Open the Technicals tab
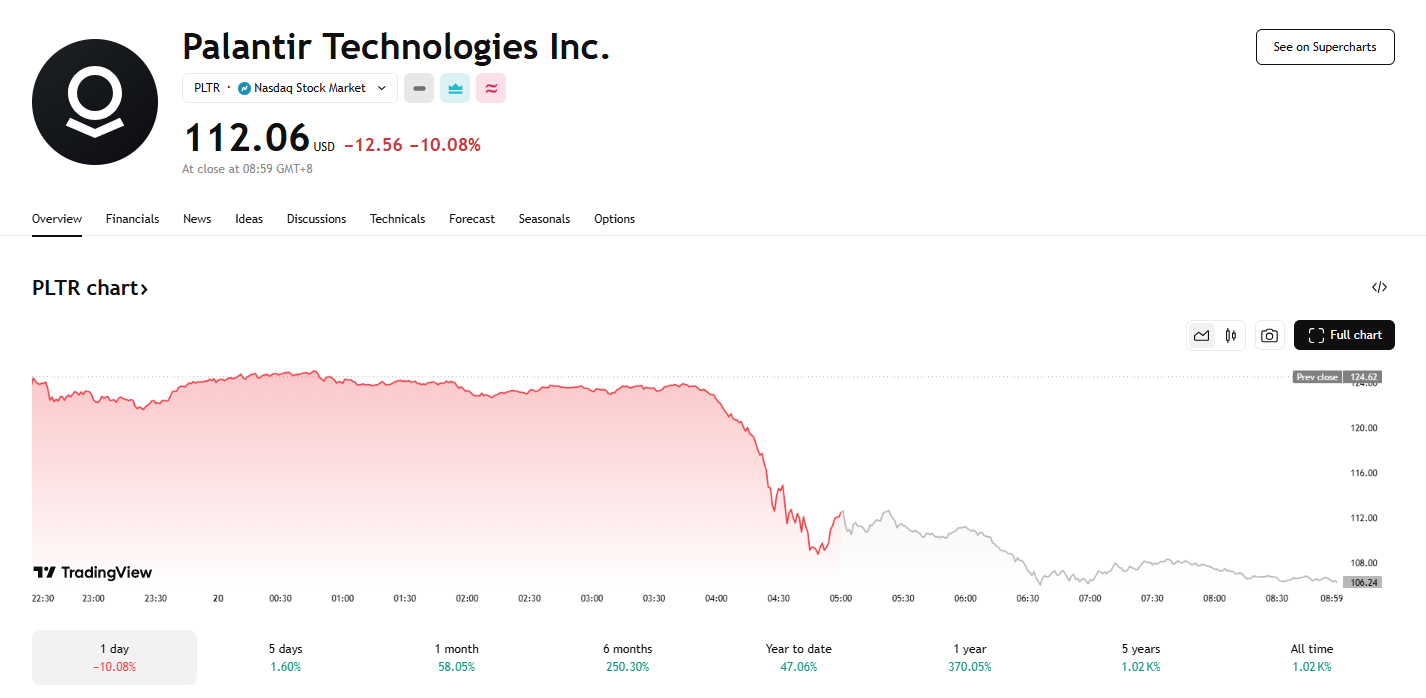This screenshot has width=1426, height=698. click(397, 219)
